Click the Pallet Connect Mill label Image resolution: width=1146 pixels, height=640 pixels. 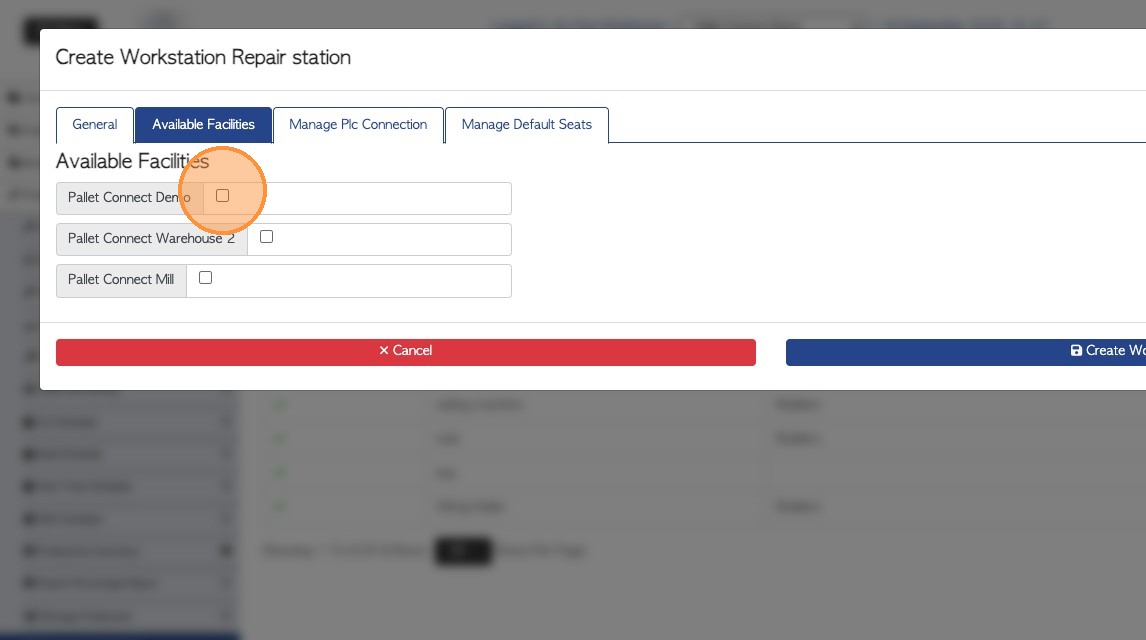(x=121, y=280)
